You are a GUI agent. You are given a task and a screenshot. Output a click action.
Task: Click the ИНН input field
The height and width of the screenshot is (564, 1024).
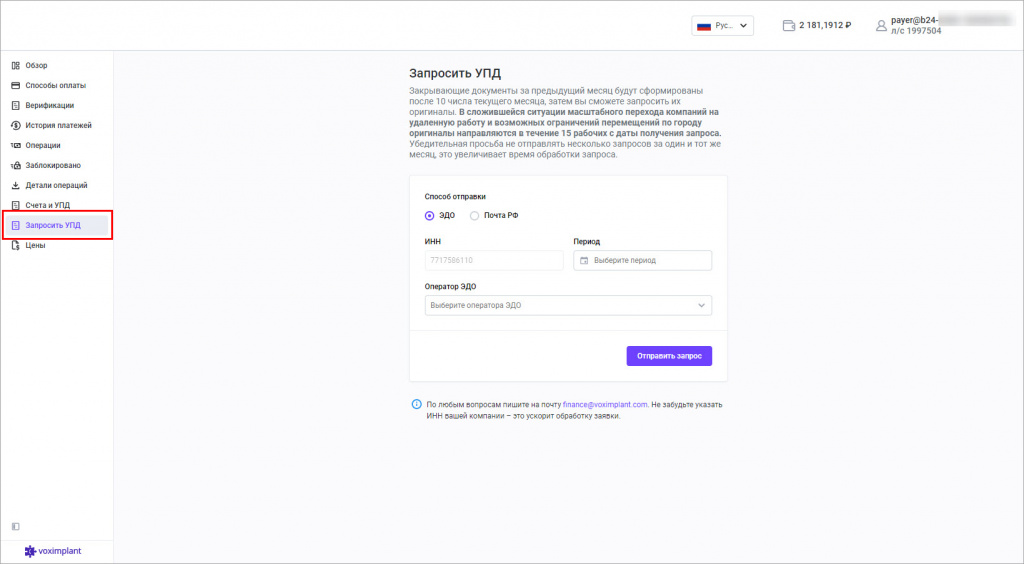click(494, 260)
